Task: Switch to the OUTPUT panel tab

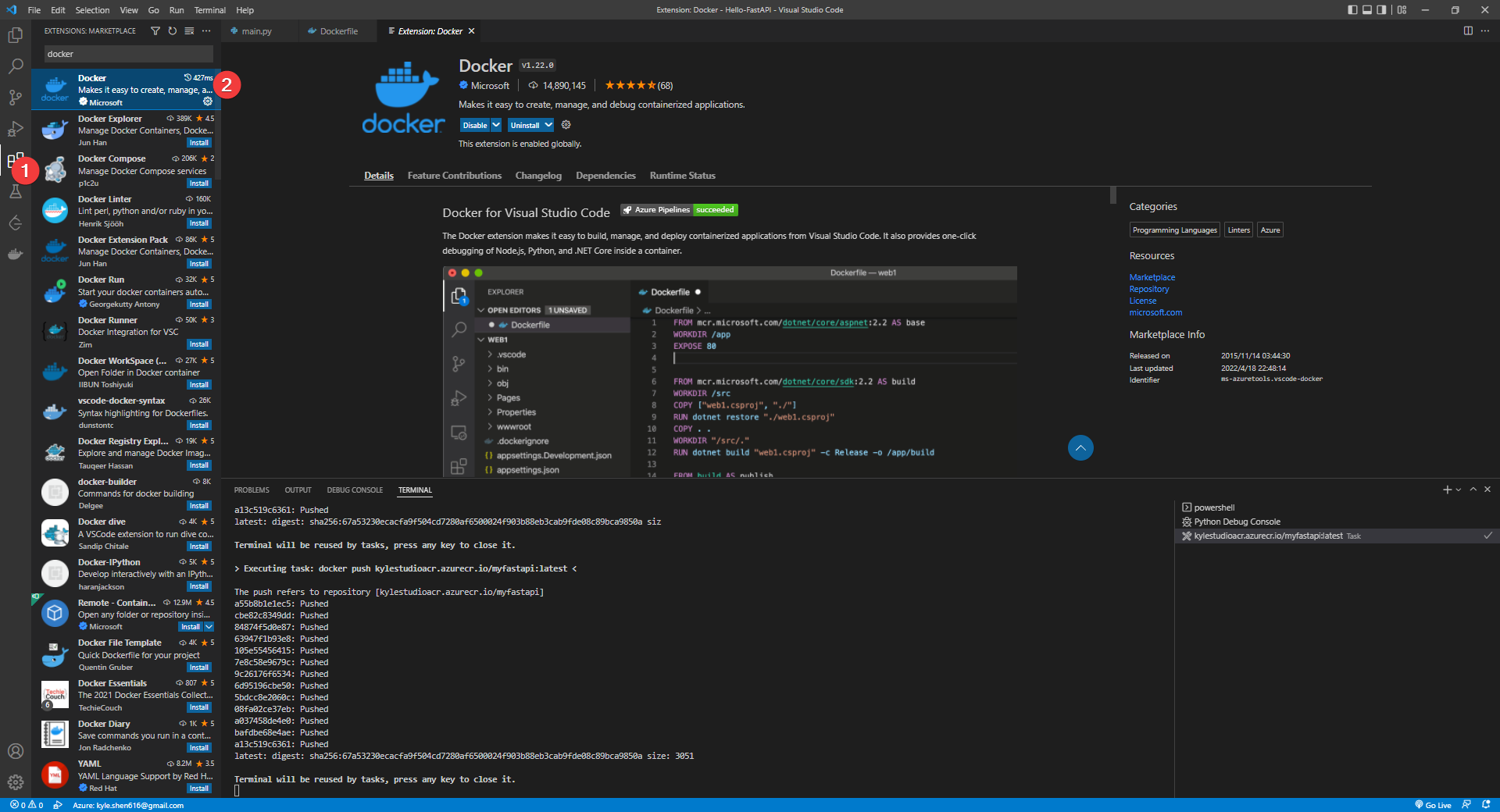Action: (298, 490)
